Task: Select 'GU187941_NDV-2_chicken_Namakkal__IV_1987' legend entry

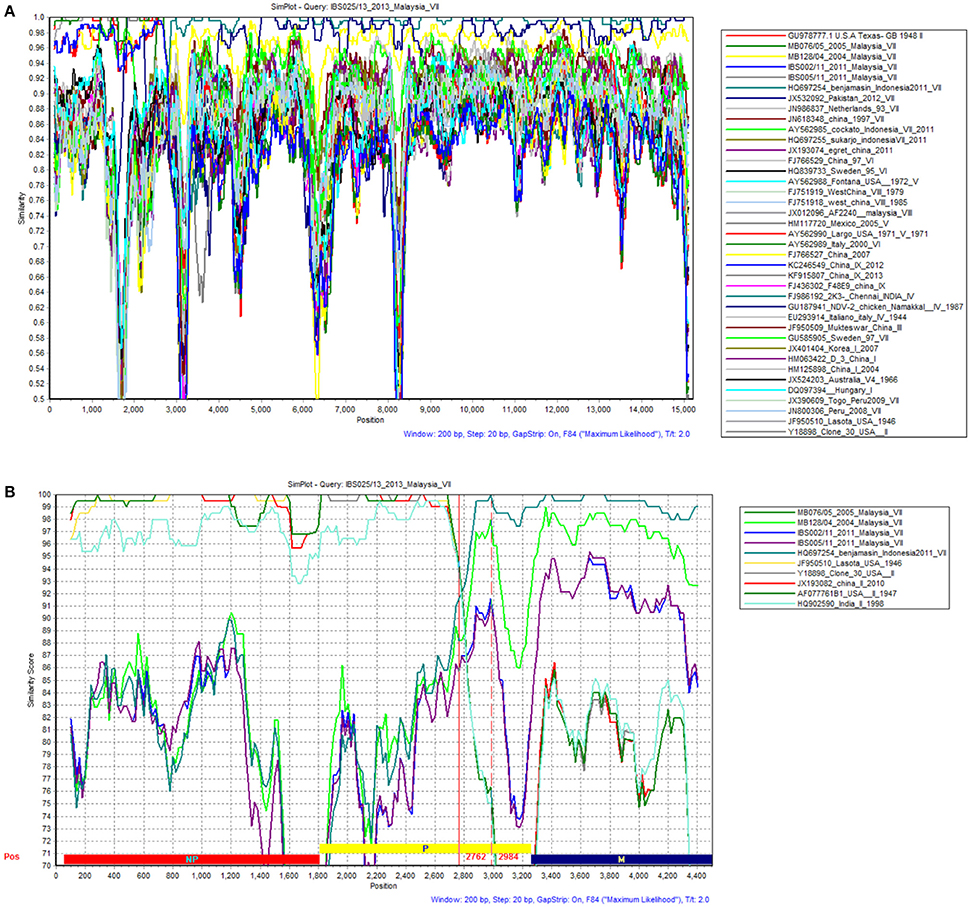Action: [875, 307]
